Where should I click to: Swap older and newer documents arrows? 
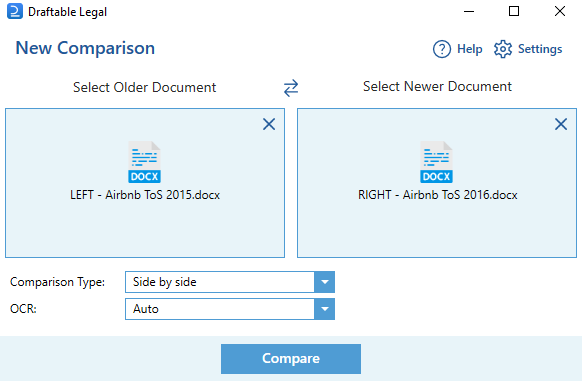(x=291, y=88)
